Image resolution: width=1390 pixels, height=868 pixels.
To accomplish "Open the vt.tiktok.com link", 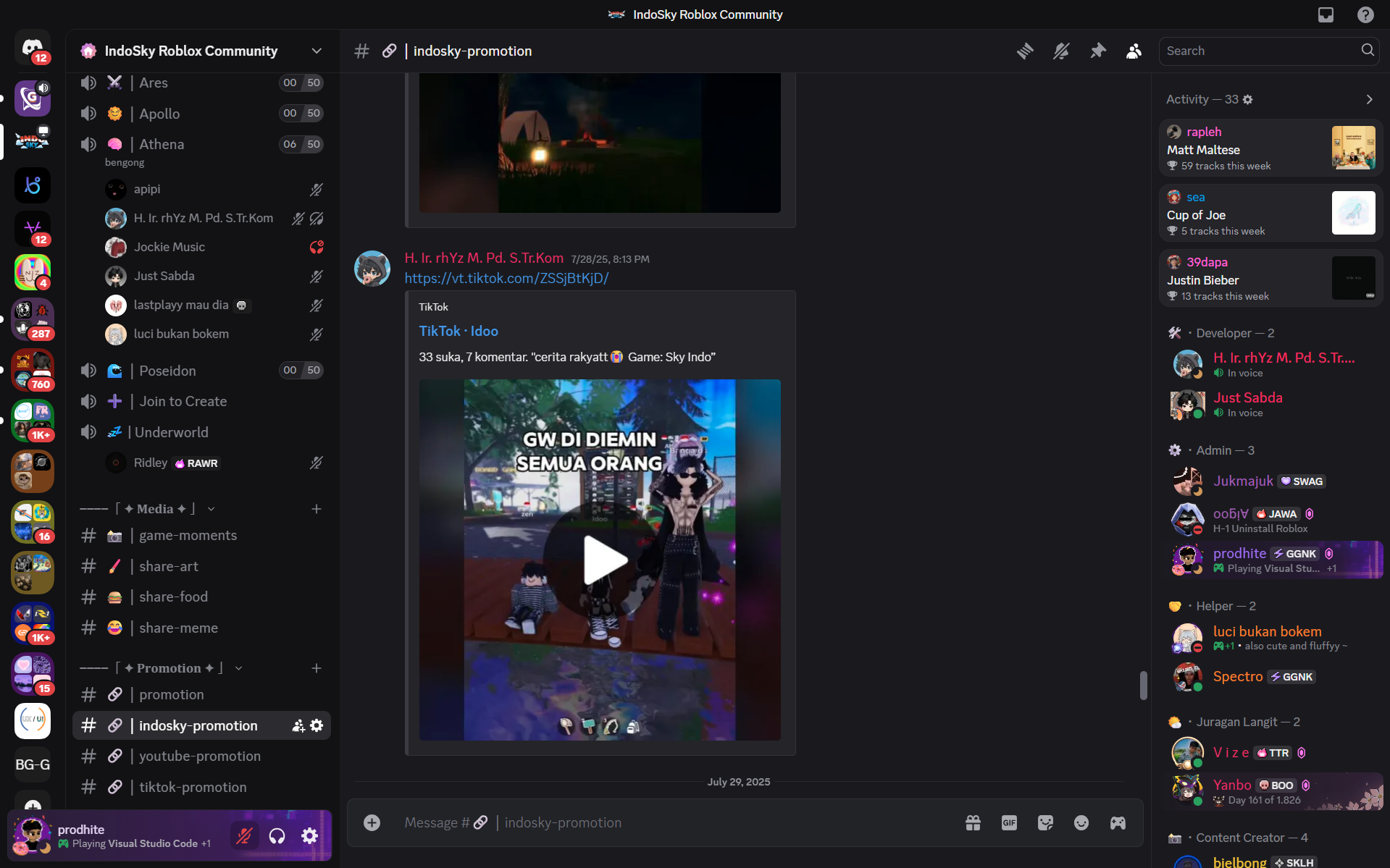I will tap(506, 278).
